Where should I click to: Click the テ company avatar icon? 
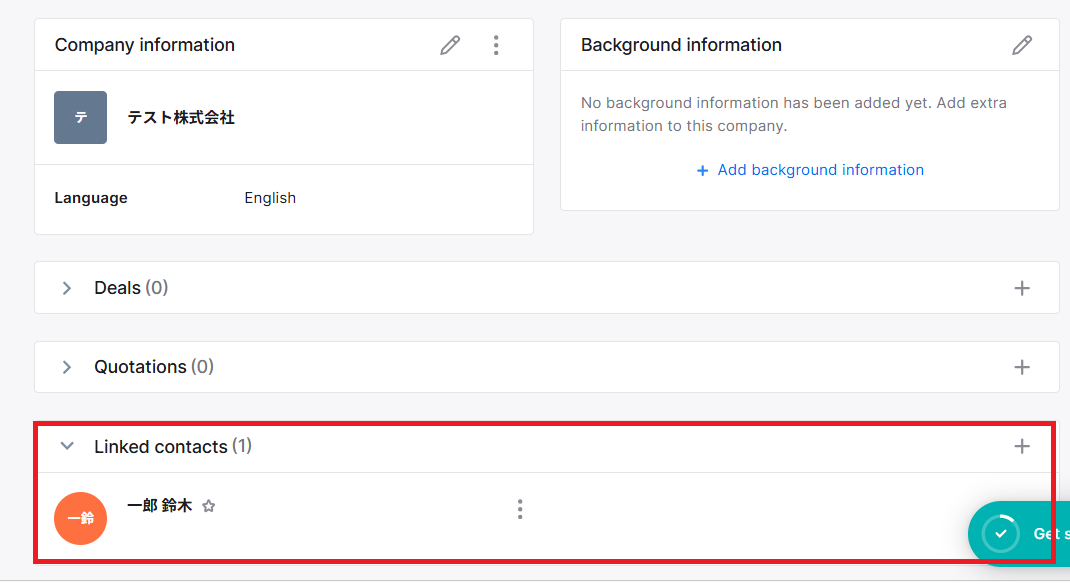tap(80, 118)
